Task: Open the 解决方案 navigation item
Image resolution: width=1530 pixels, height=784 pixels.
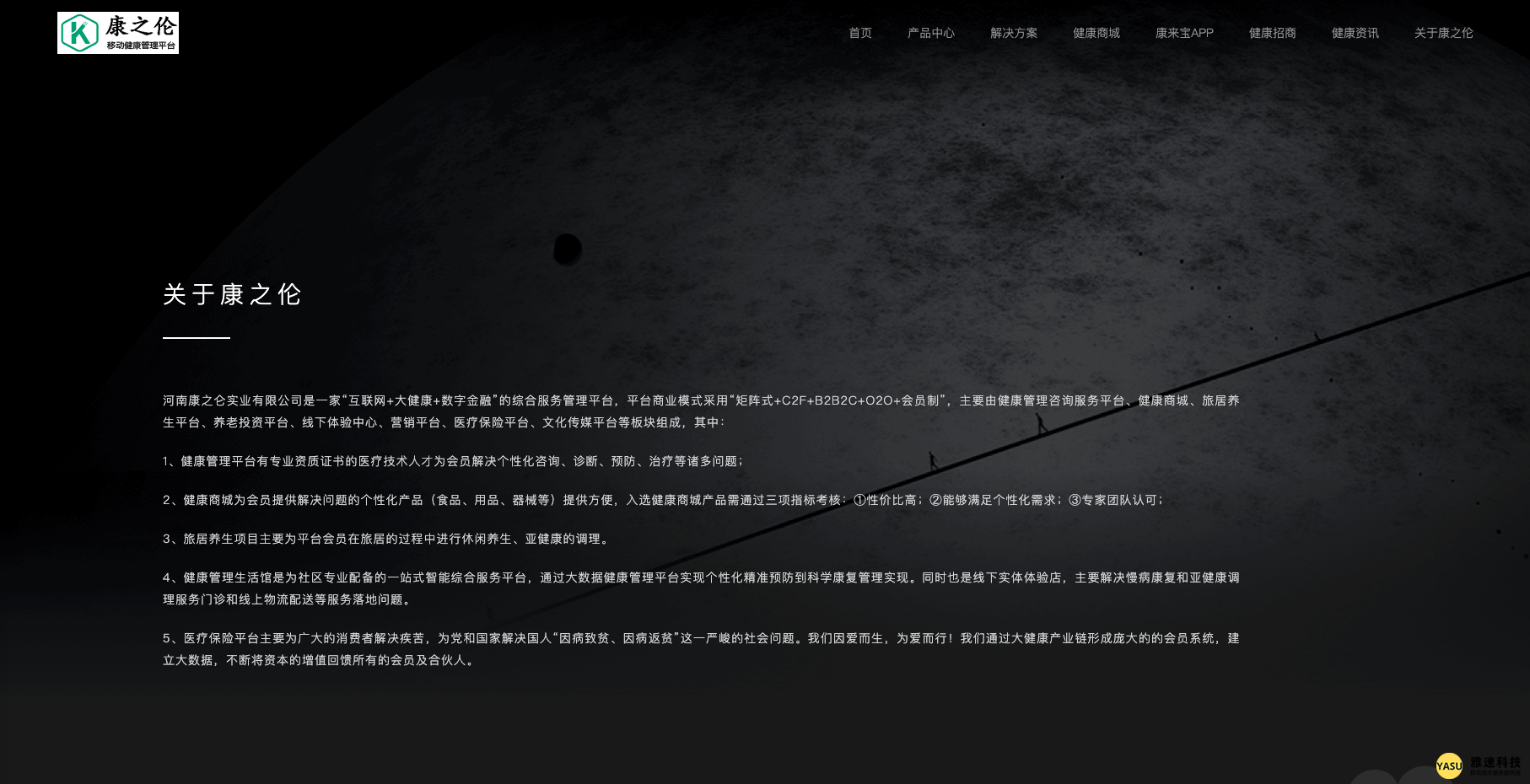Action: (1013, 33)
